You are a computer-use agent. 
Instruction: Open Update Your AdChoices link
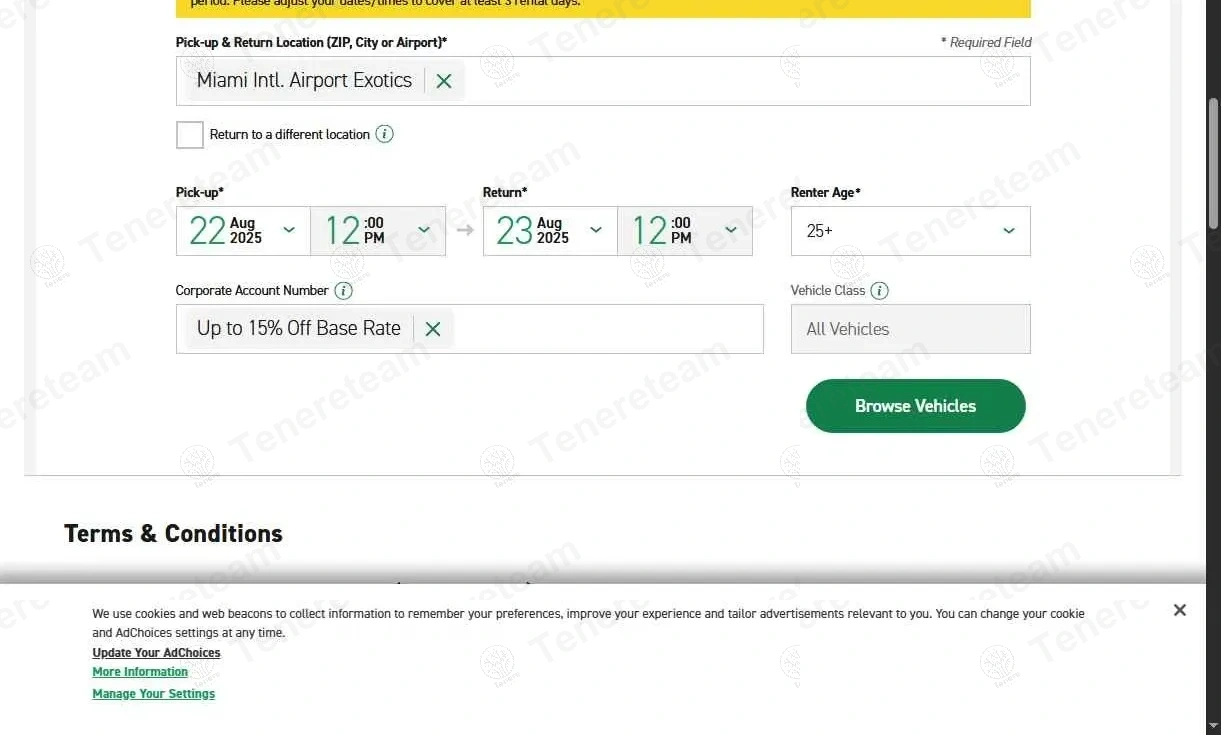[x=156, y=653]
